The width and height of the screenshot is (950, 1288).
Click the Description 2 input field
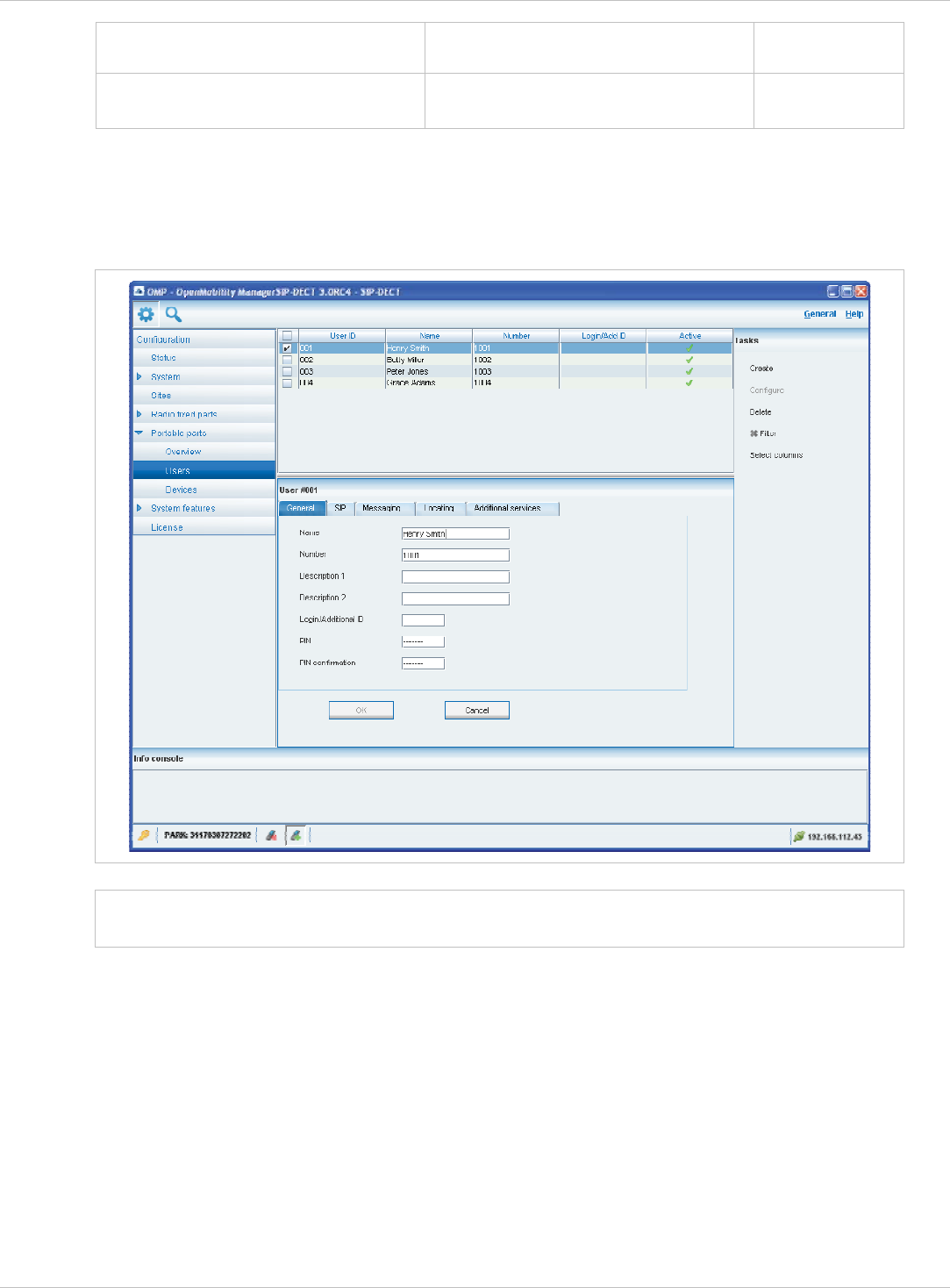(455, 599)
